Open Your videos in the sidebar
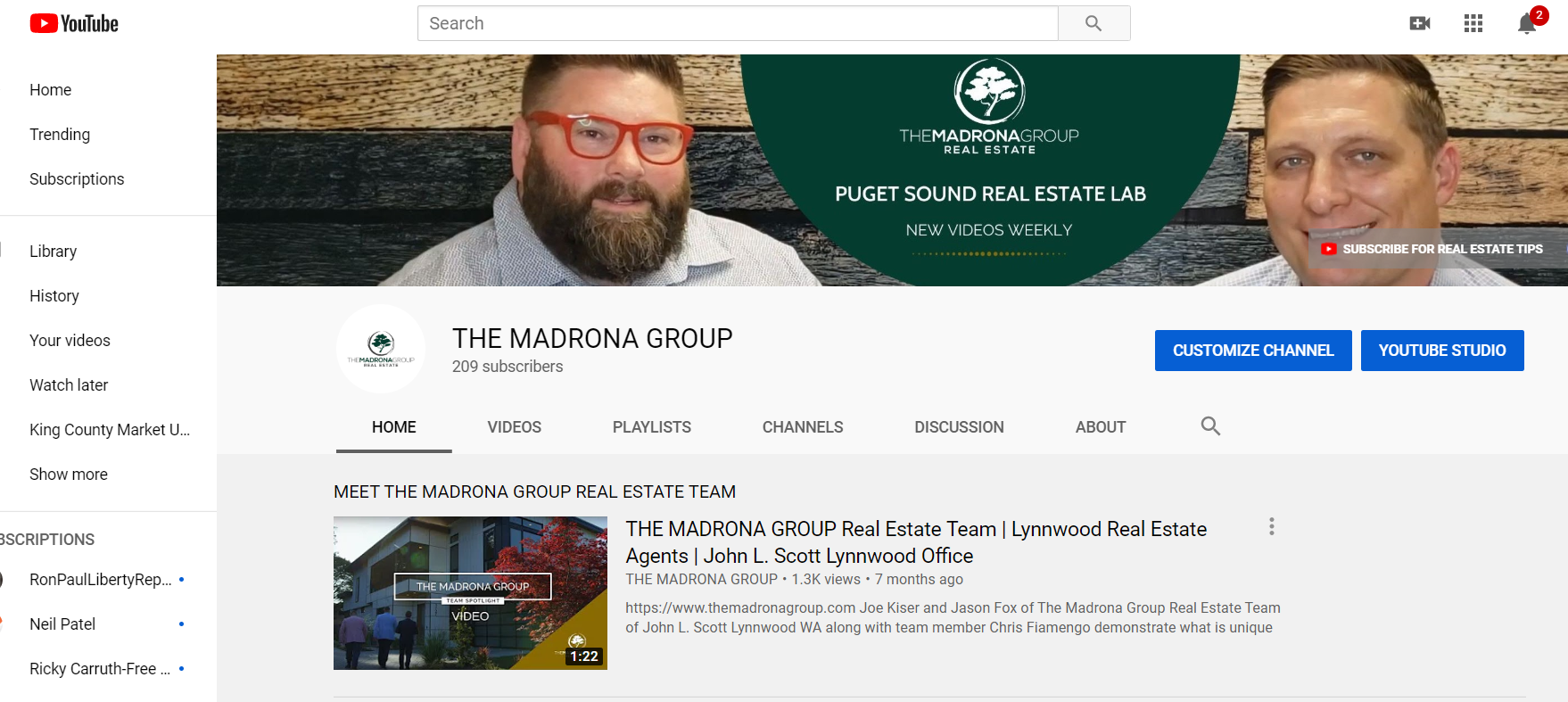 click(70, 341)
